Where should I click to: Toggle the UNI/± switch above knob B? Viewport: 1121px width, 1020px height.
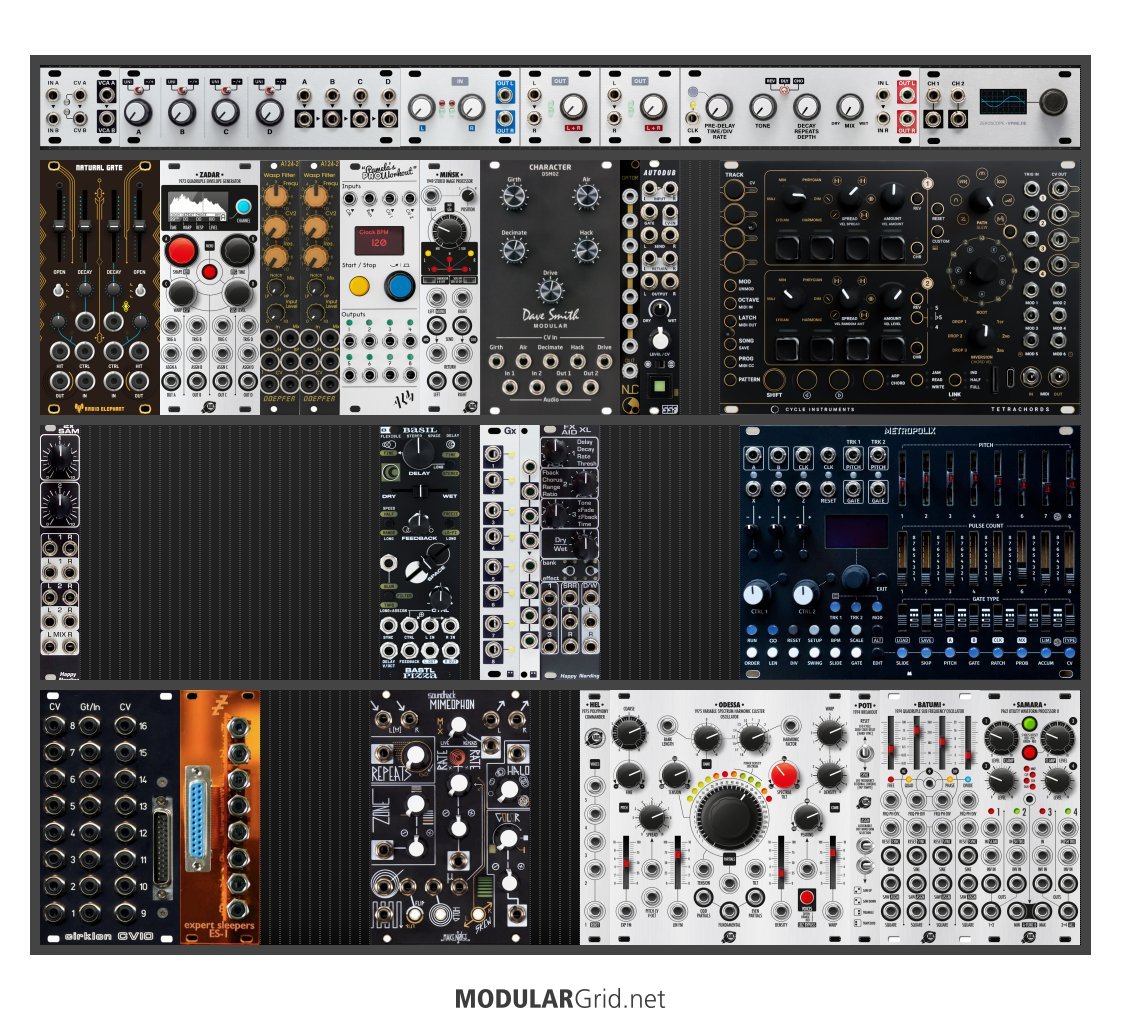182,91
